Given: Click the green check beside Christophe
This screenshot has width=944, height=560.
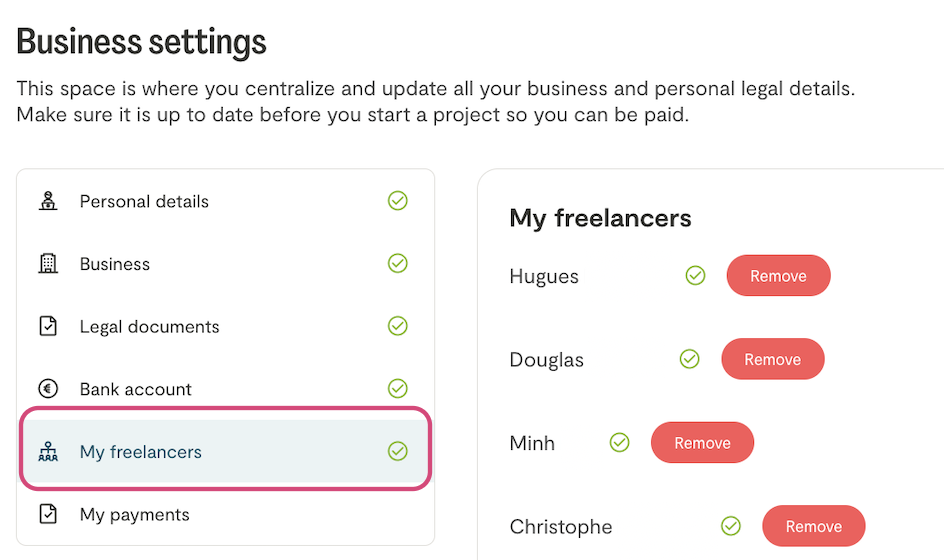Looking at the screenshot, I should pyautogui.click(x=731, y=526).
